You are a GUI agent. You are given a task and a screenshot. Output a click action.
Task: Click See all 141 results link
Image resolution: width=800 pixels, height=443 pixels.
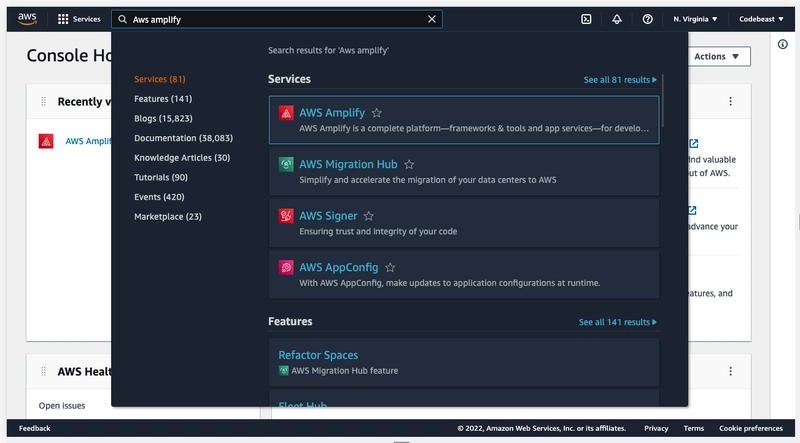[617, 322]
